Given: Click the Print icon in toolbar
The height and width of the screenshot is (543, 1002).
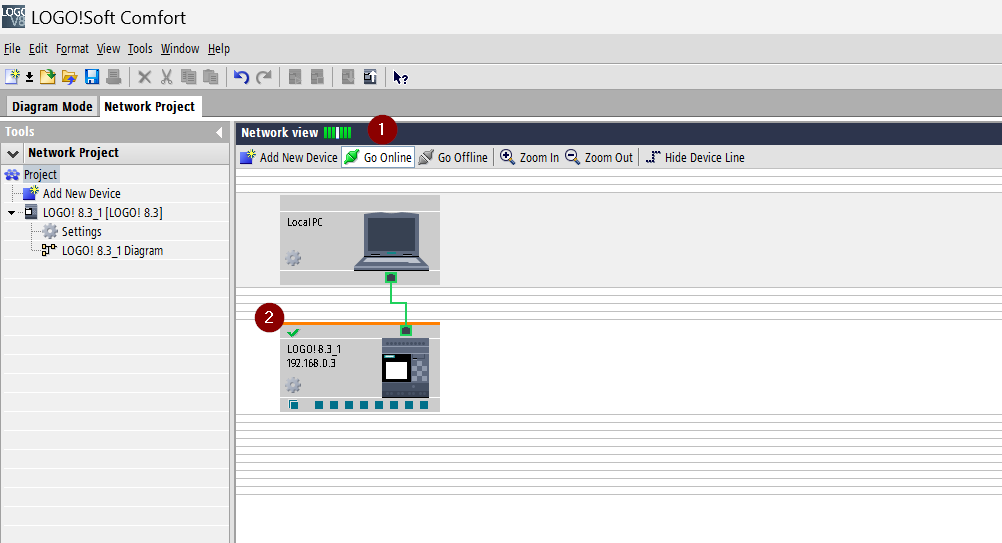Looking at the screenshot, I should click(x=114, y=77).
